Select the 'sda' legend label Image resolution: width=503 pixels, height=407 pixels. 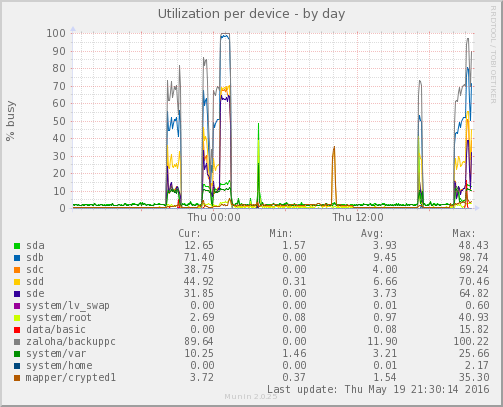point(35,246)
